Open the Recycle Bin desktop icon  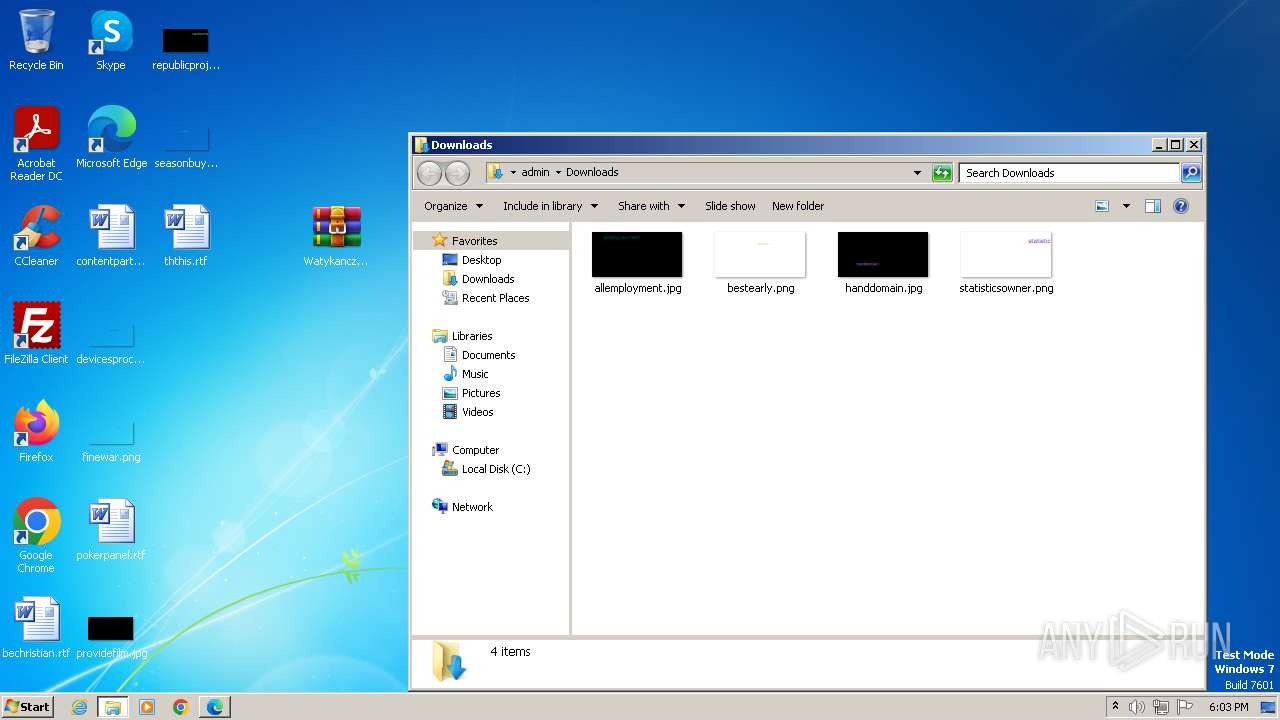coord(36,40)
